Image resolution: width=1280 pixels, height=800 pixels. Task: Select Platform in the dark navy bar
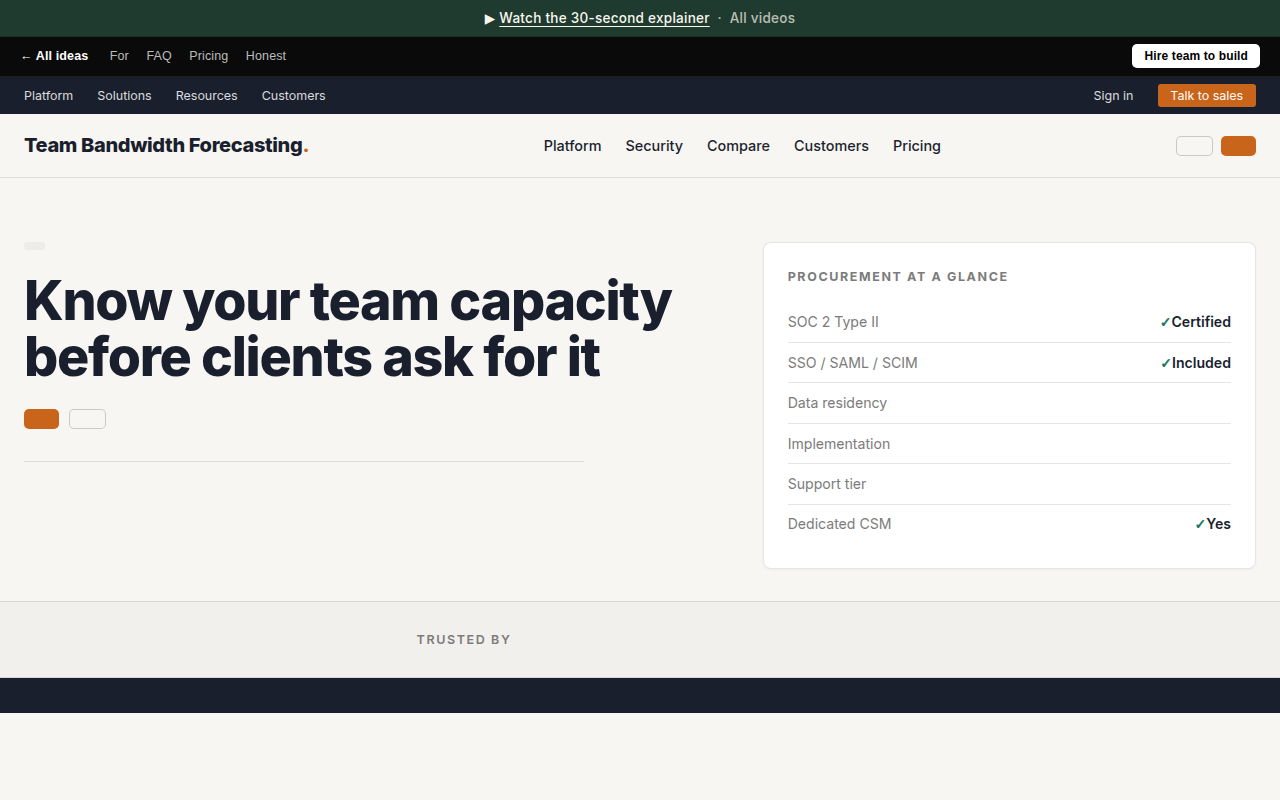point(49,96)
